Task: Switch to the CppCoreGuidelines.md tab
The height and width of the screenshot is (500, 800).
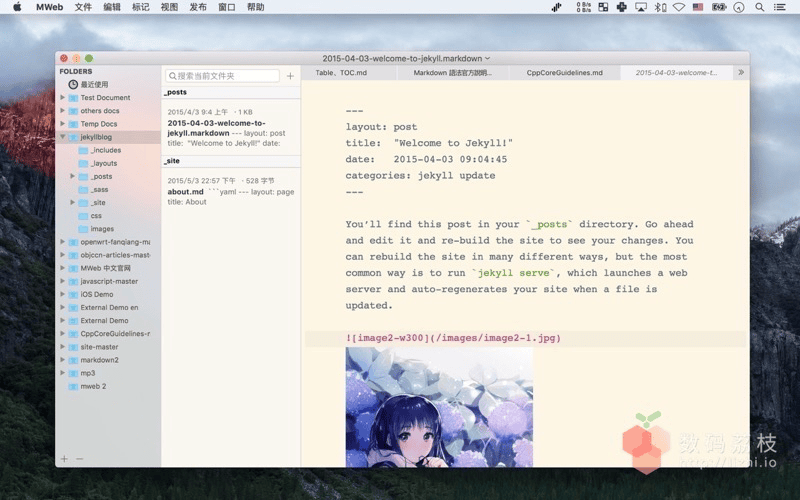Action: (x=564, y=72)
